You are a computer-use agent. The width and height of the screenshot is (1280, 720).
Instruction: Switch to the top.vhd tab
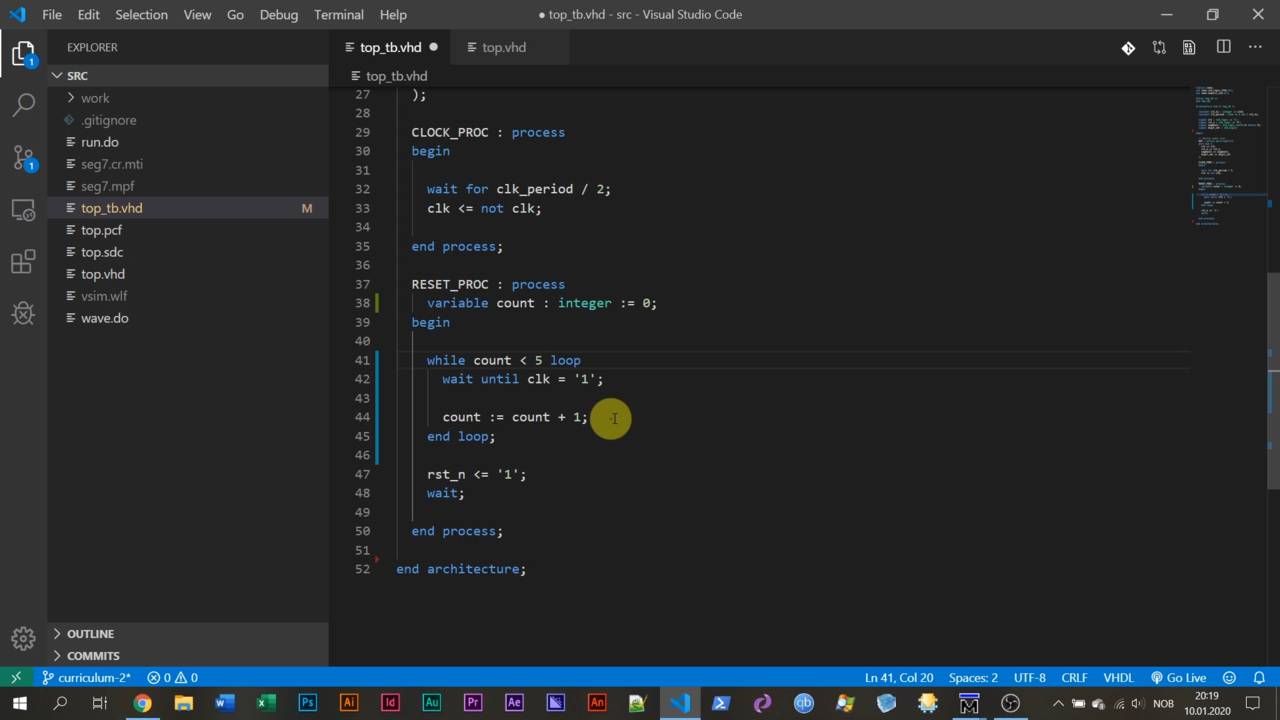[503, 47]
